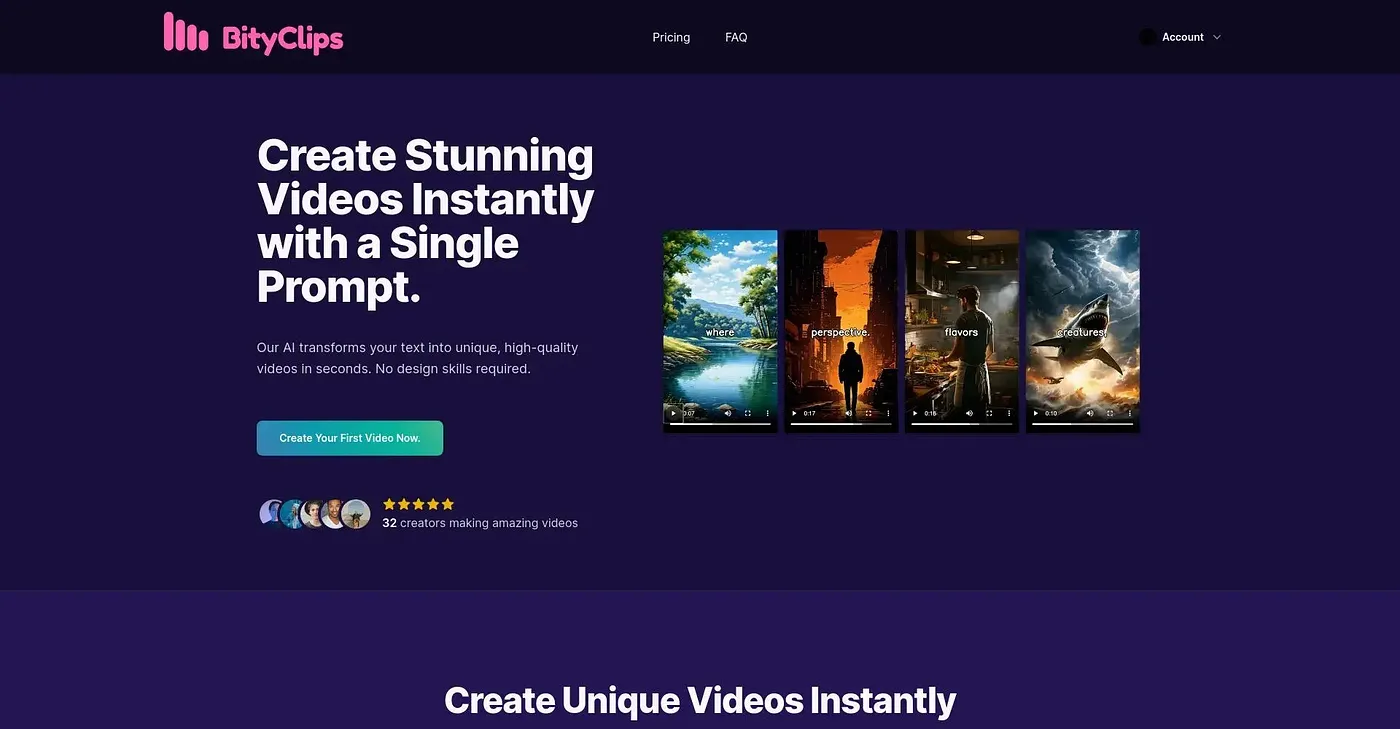The image size is (1400, 729).
Task: Open fullscreen for the "creatures" video
Action: click(x=1110, y=413)
